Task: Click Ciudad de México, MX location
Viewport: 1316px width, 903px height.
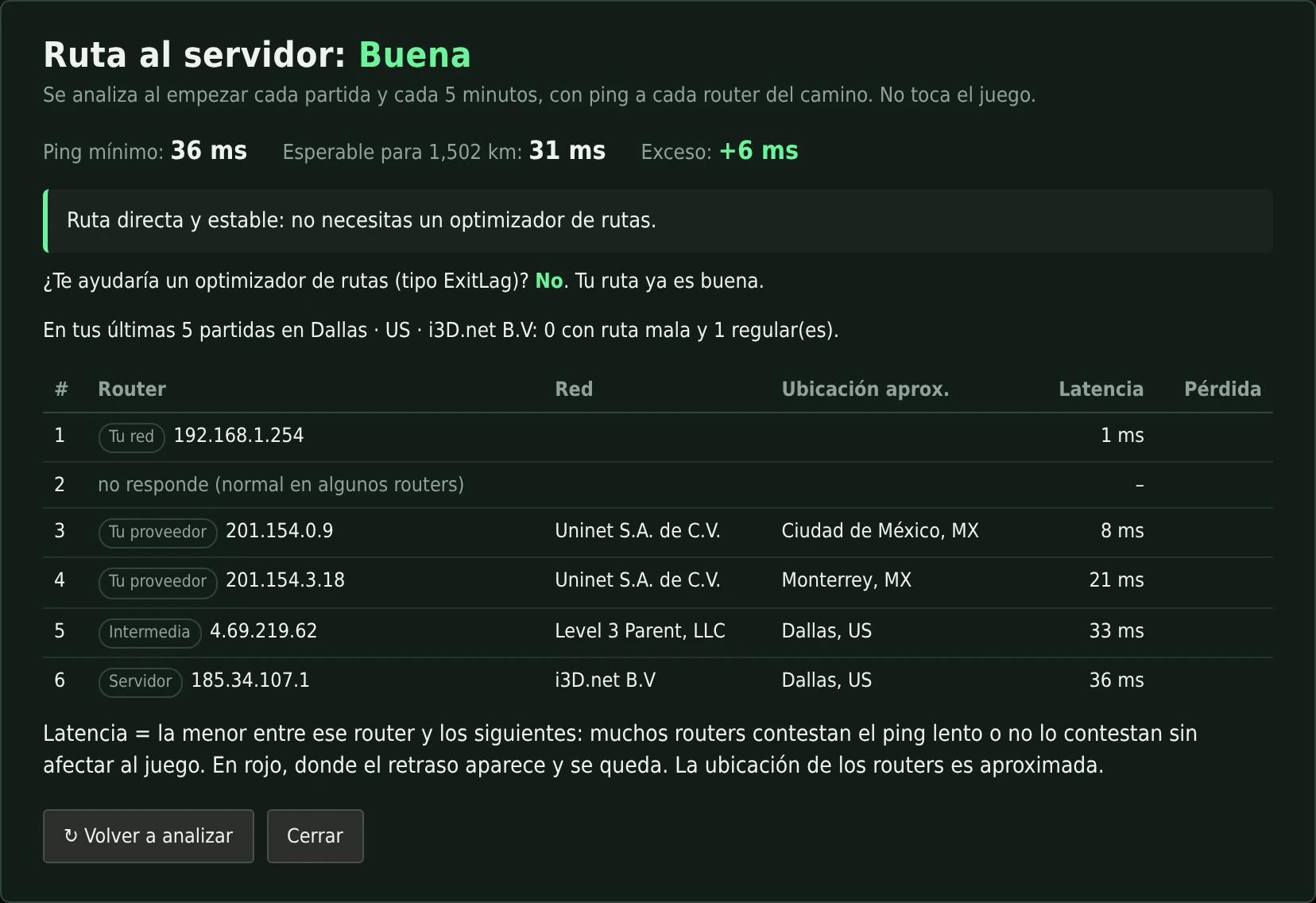Action: click(880, 531)
